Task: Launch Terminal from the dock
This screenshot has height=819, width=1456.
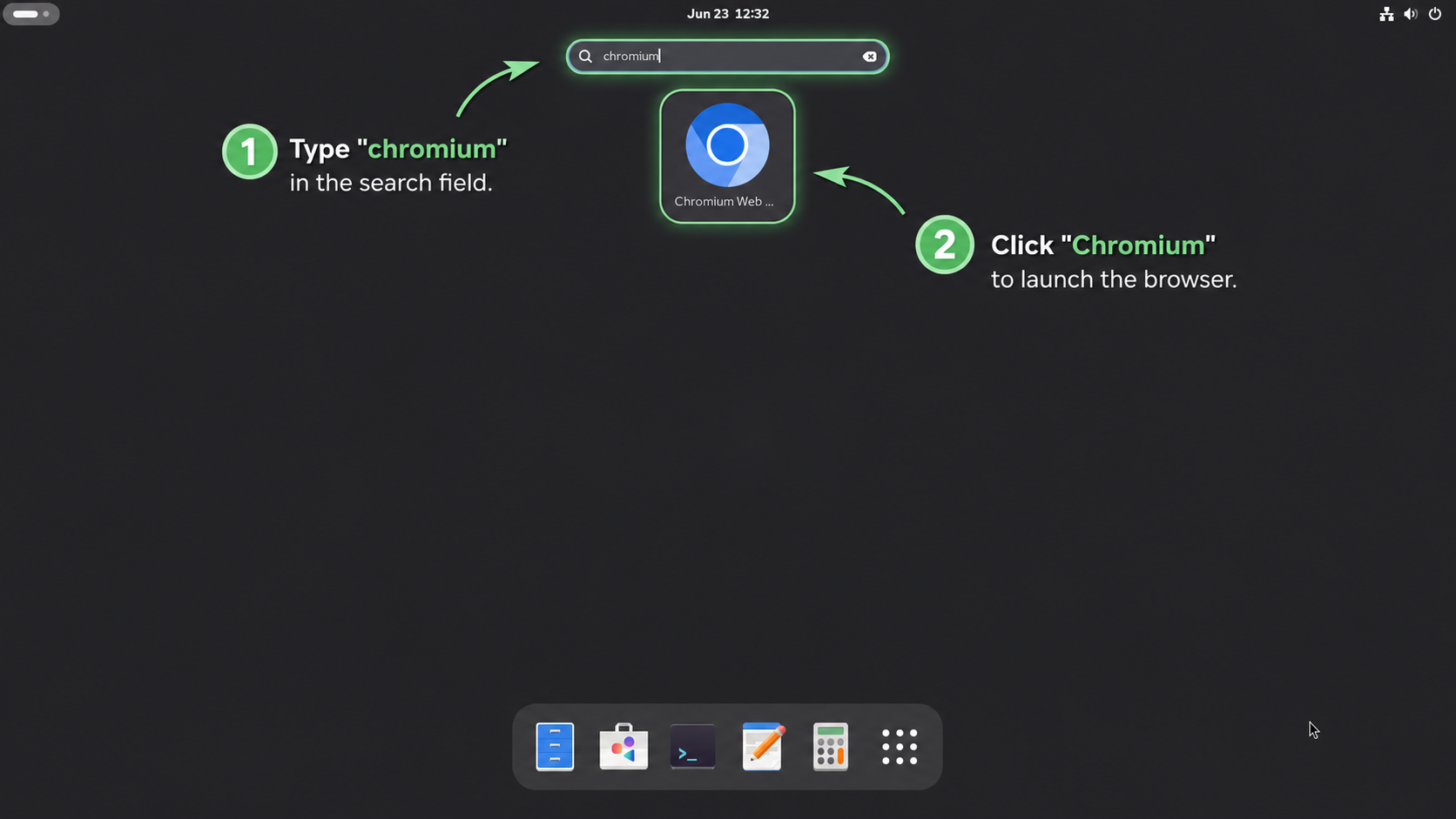Action: 692,747
